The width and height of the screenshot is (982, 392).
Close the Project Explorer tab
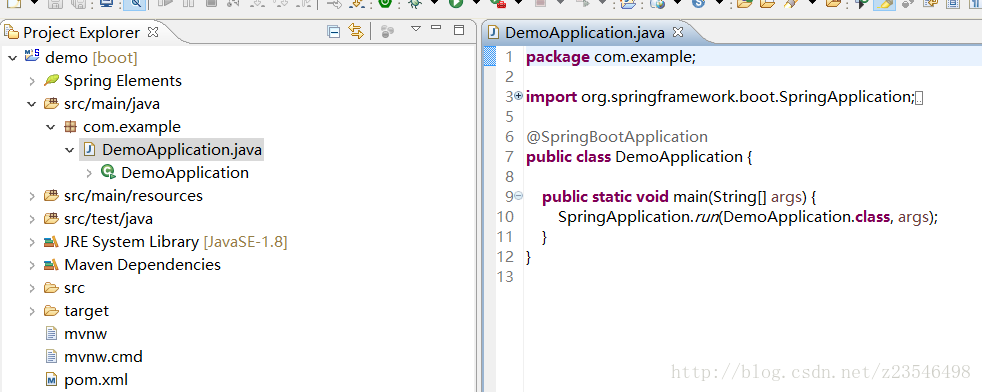(153, 31)
